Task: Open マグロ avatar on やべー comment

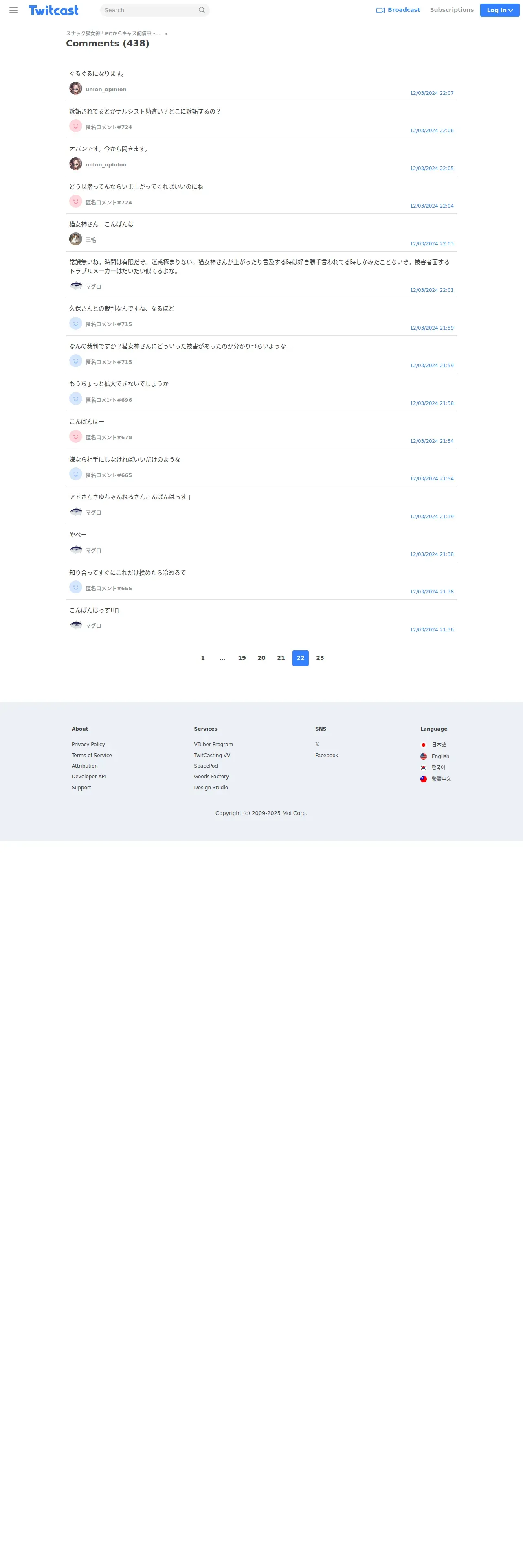Action: point(75,550)
